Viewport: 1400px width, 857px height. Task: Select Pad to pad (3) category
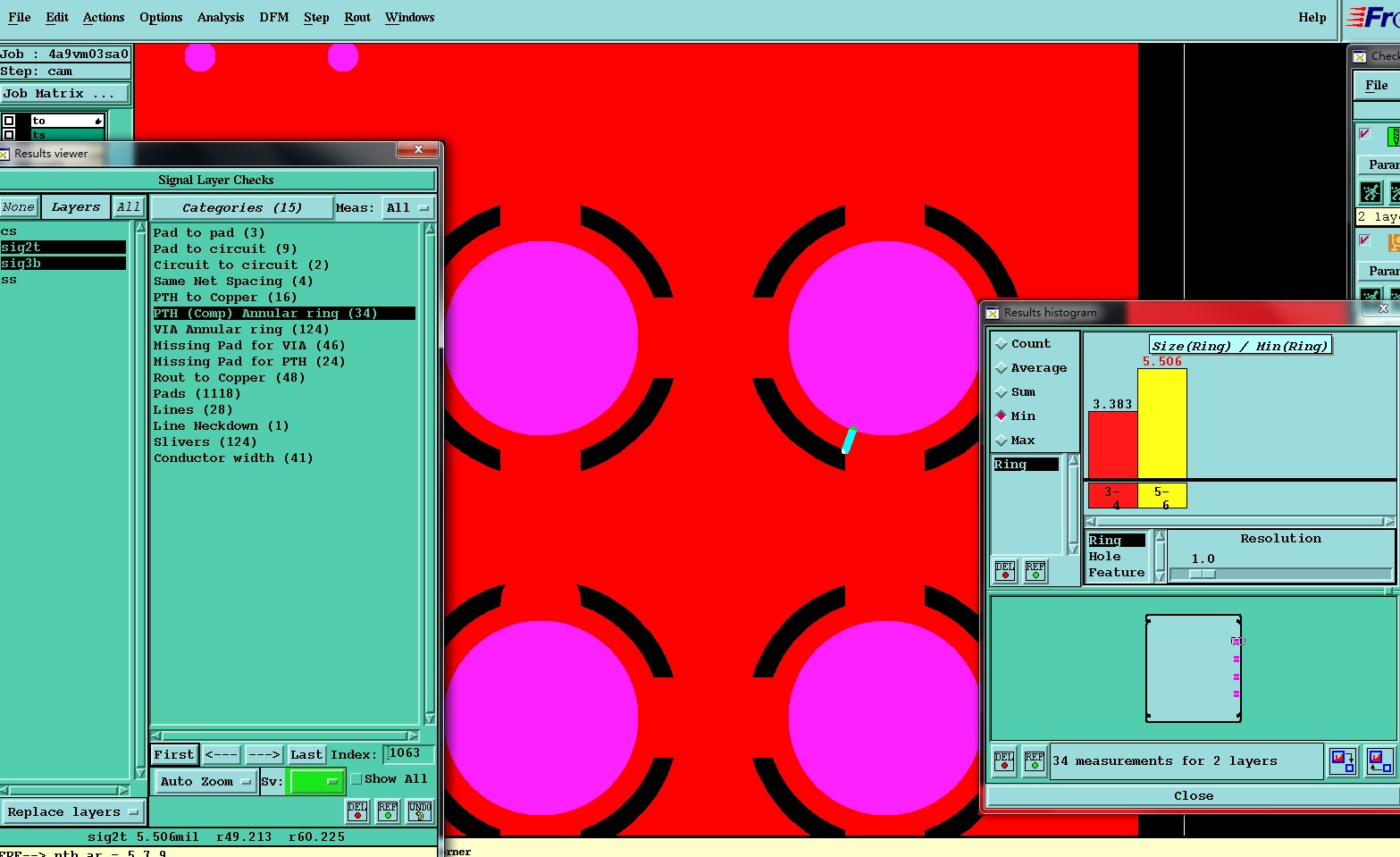point(209,233)
